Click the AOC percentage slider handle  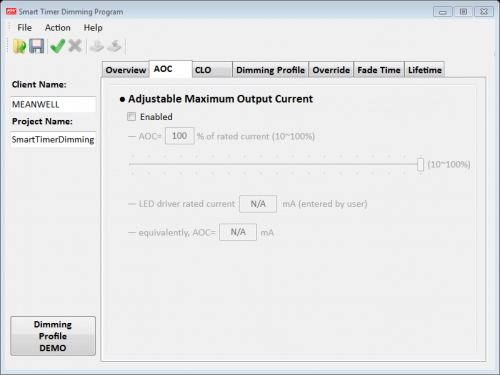[x=420, y=164]
